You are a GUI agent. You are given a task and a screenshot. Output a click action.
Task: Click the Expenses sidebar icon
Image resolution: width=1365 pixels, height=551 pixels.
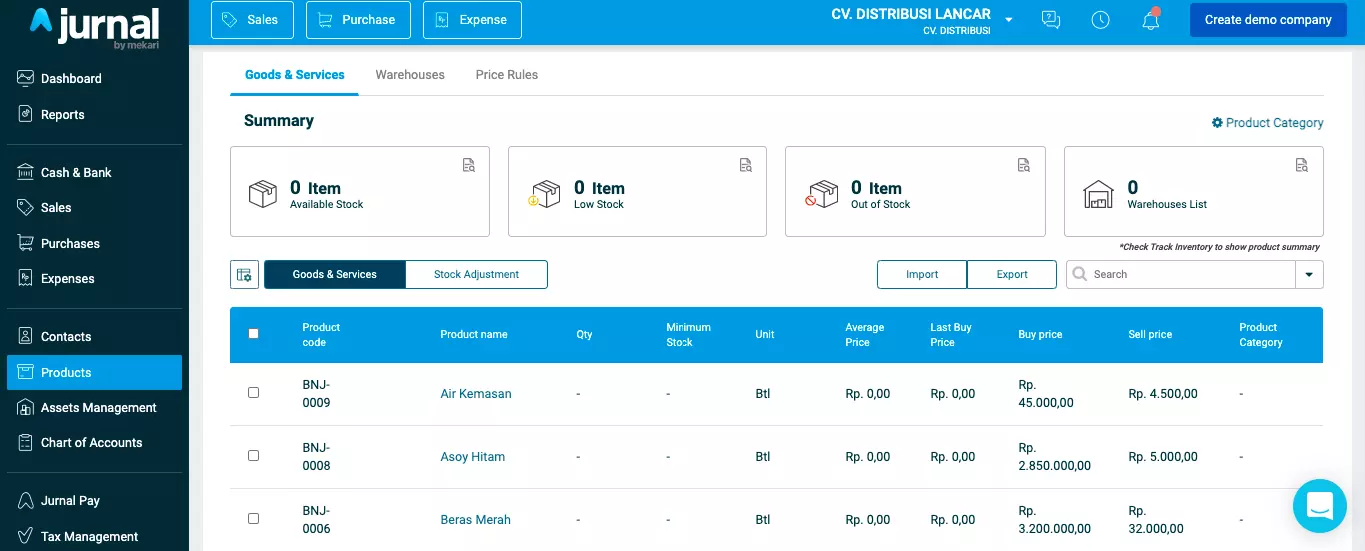click(26, 278)
